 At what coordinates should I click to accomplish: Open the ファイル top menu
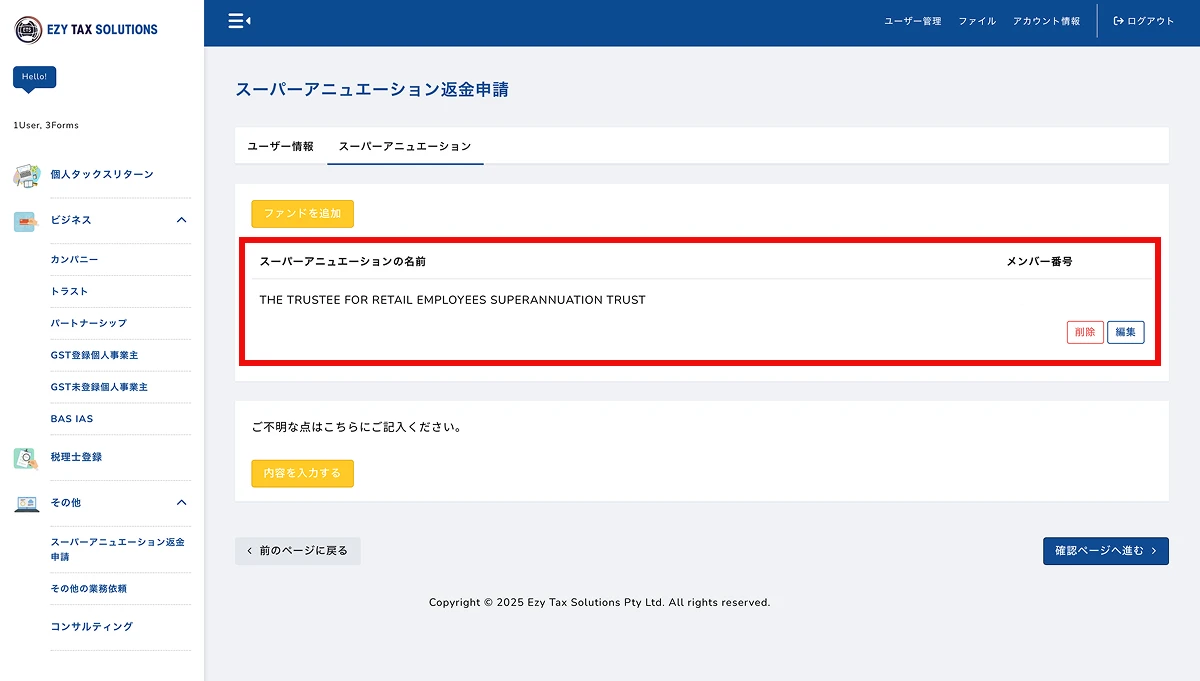[977, 21]
